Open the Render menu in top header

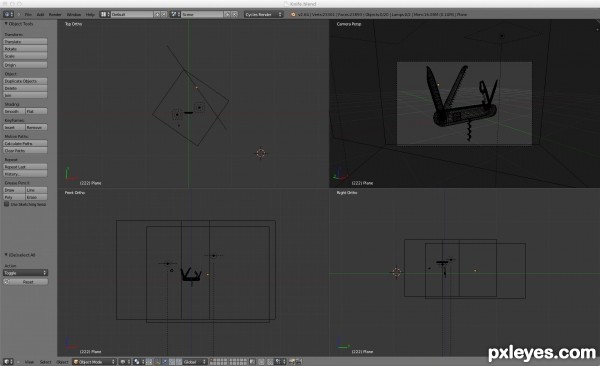coord(55,14)
